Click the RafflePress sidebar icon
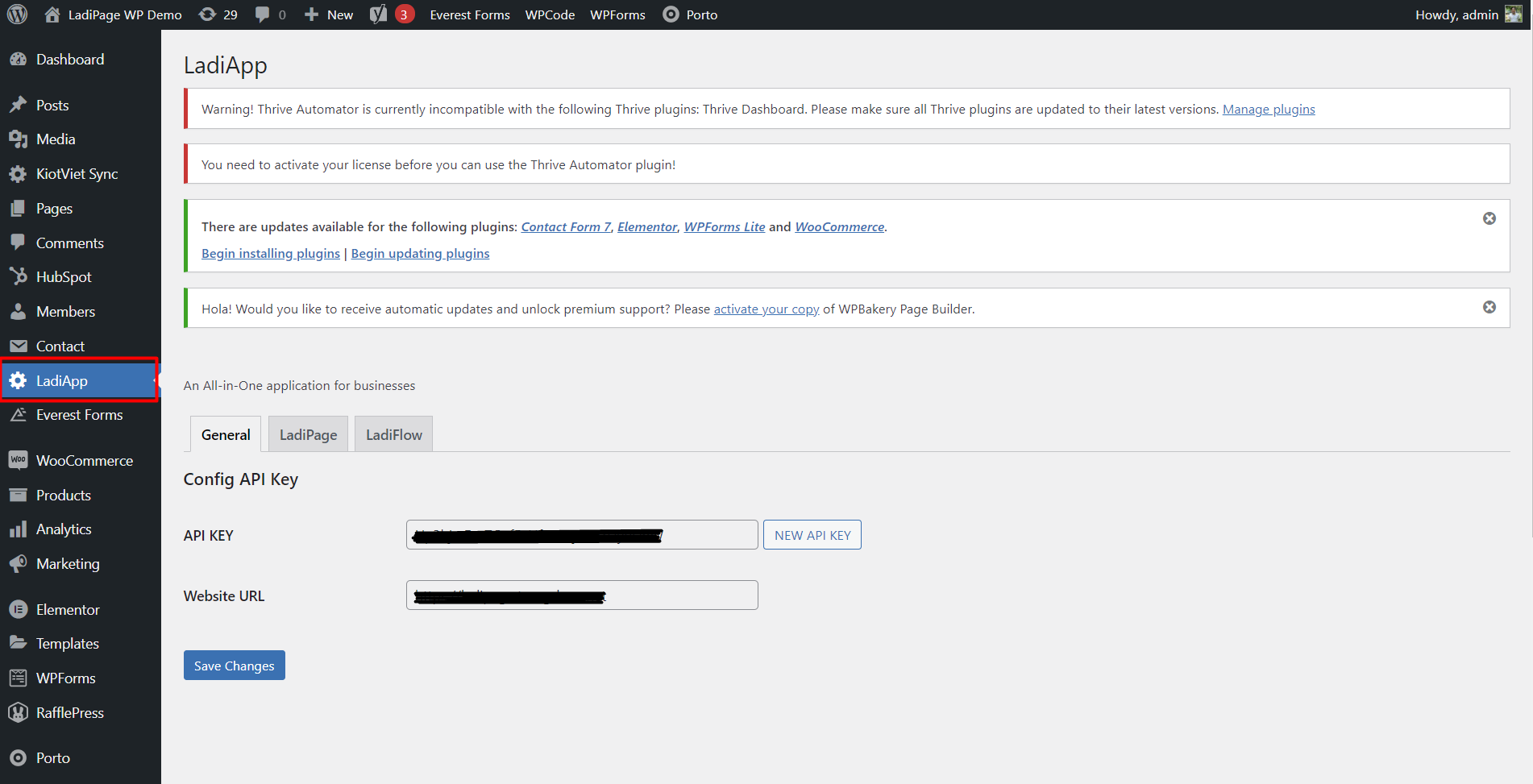Screen dimensions: 1533x784 pyautogui.click(x=18, y=713)
